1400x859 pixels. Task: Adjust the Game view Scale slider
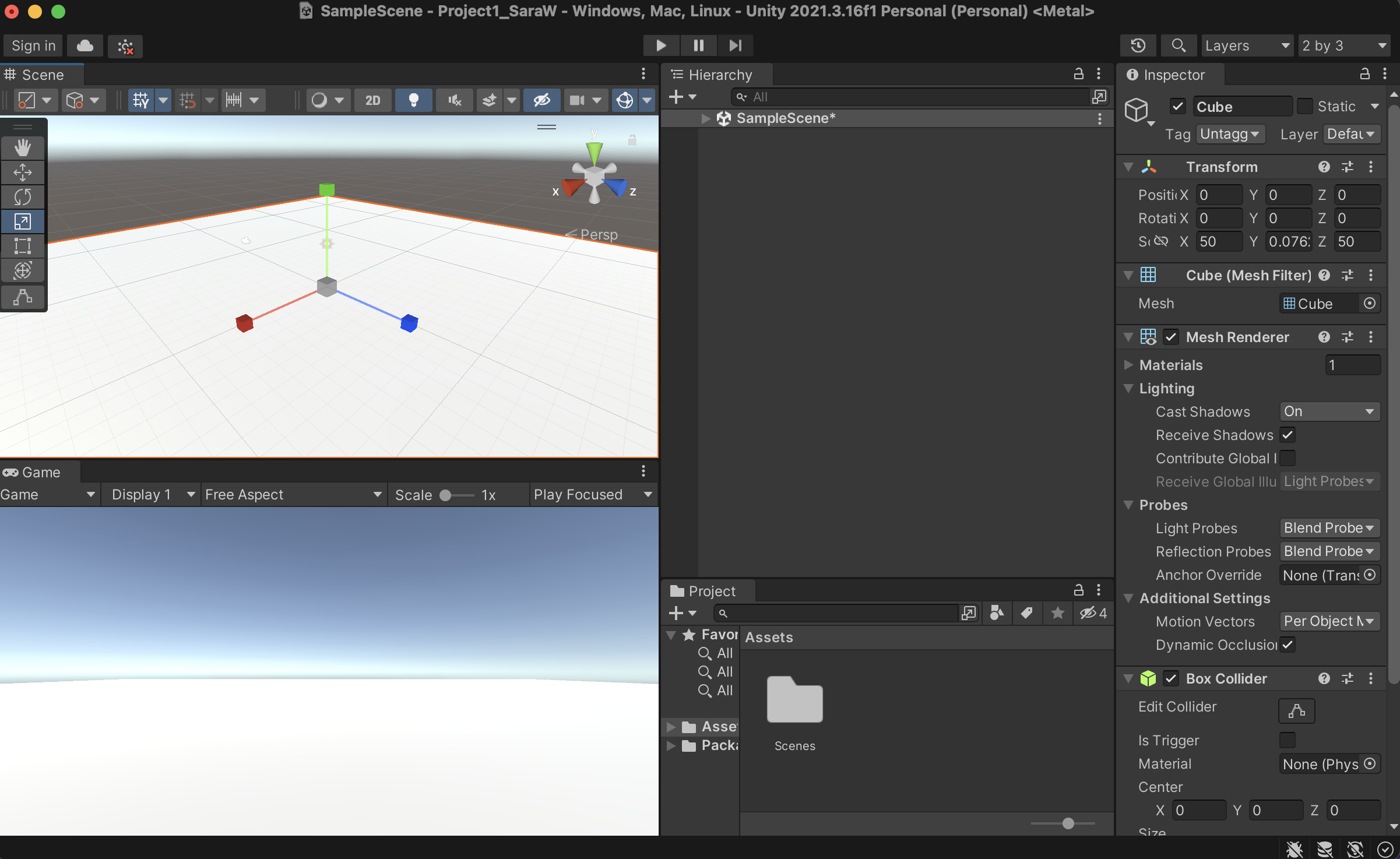tap(457, 495)
